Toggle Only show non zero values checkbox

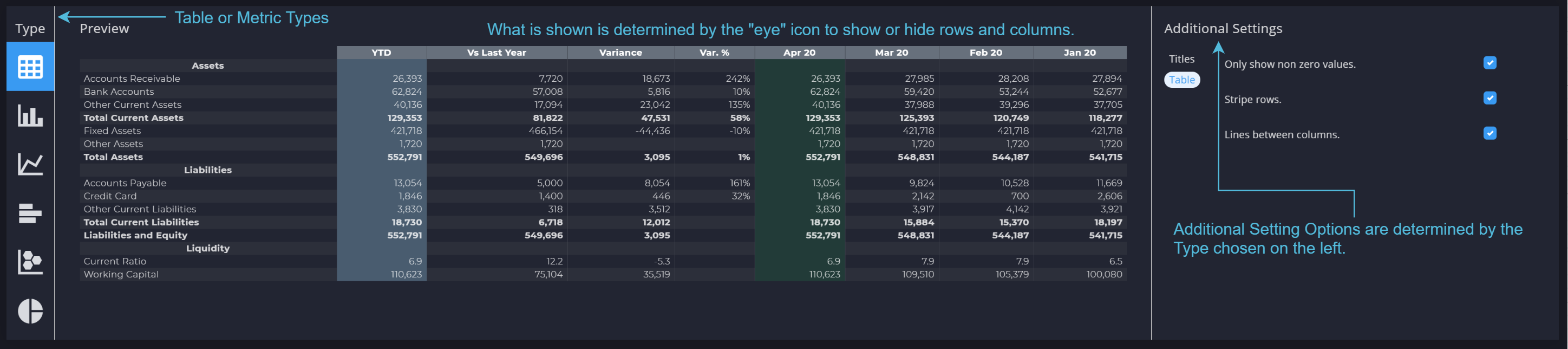point(1489,63)
